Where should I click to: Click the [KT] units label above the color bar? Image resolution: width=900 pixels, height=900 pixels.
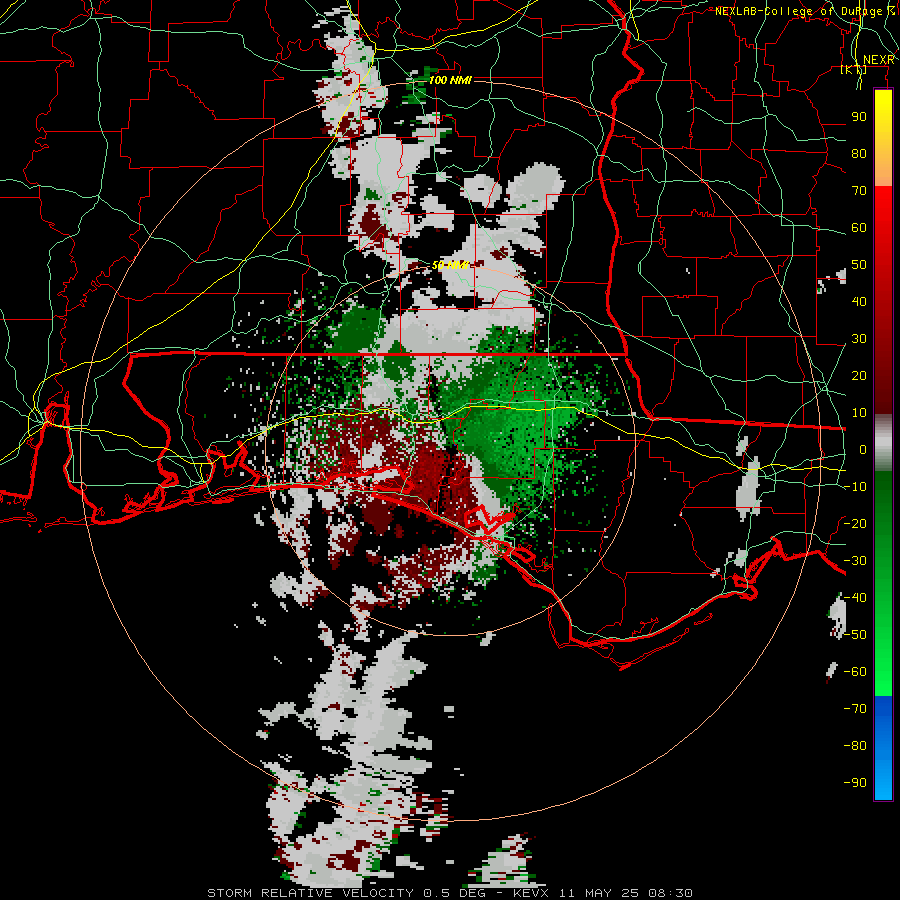click(854, 69)
